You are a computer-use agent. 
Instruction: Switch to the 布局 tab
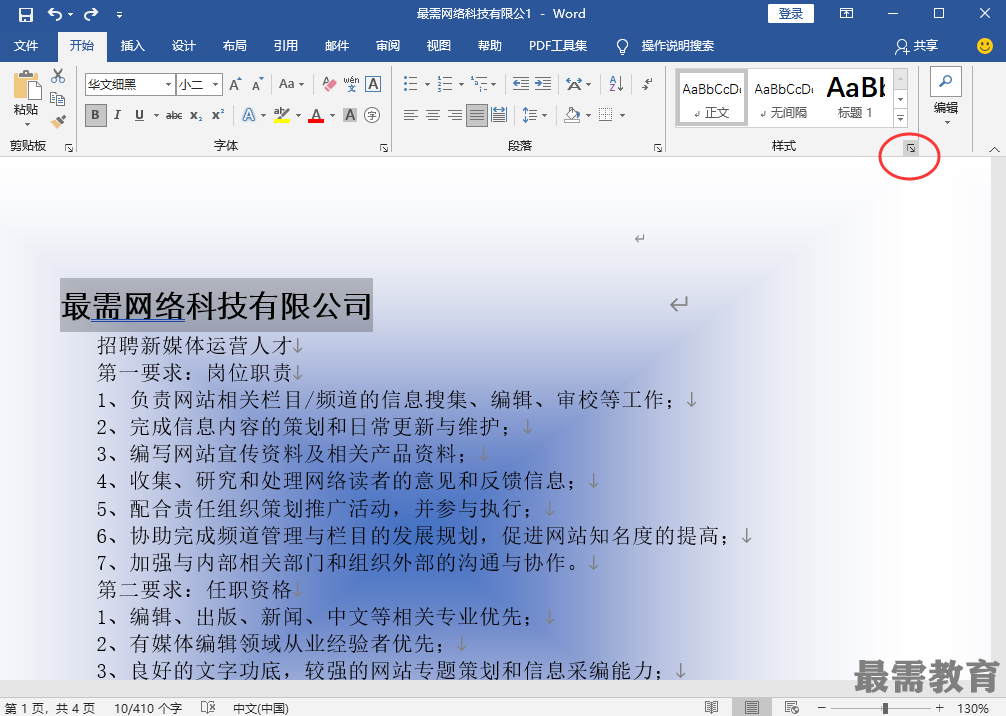coord(235,46)
